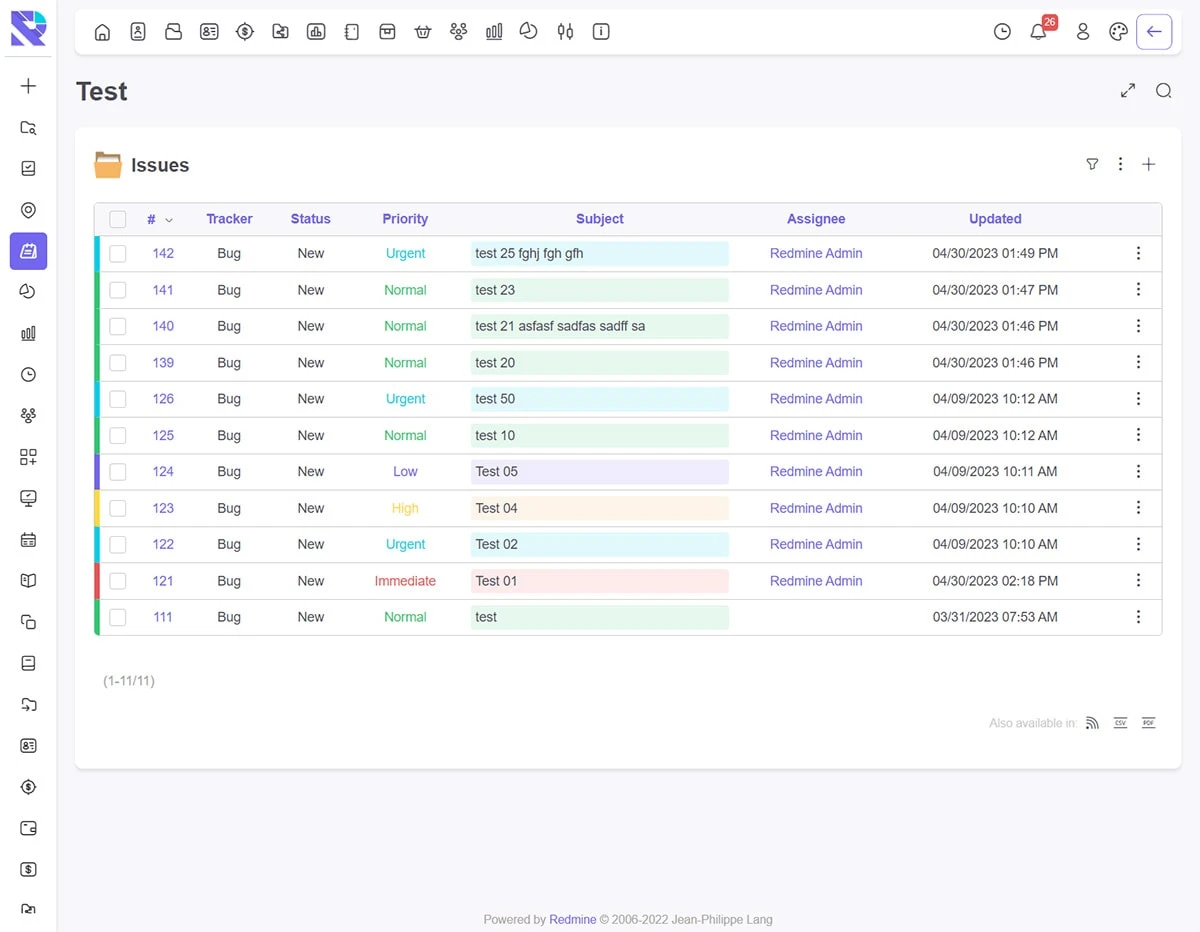The height and width of the screenshot is (932, 1200).
Task: Open the issue filter funnel icon
Action: 1092,164
